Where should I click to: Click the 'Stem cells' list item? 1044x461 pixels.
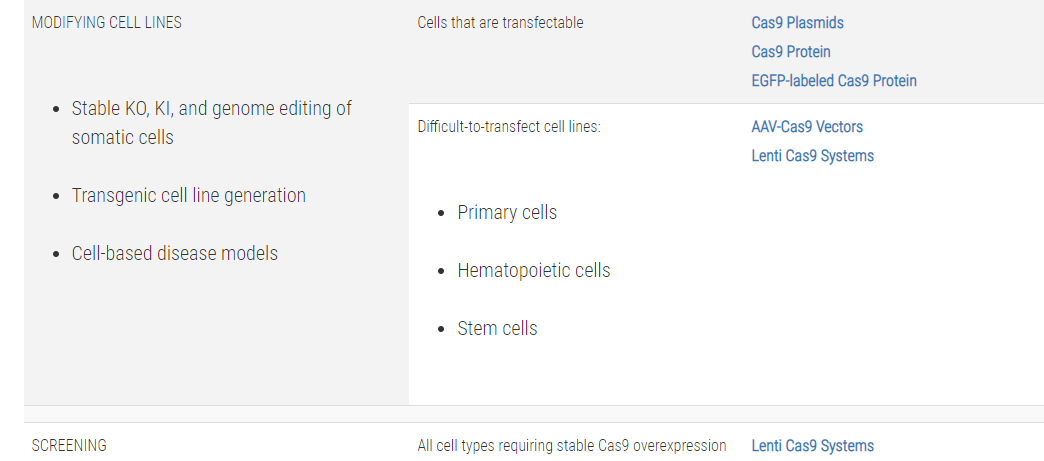point(497,328)
